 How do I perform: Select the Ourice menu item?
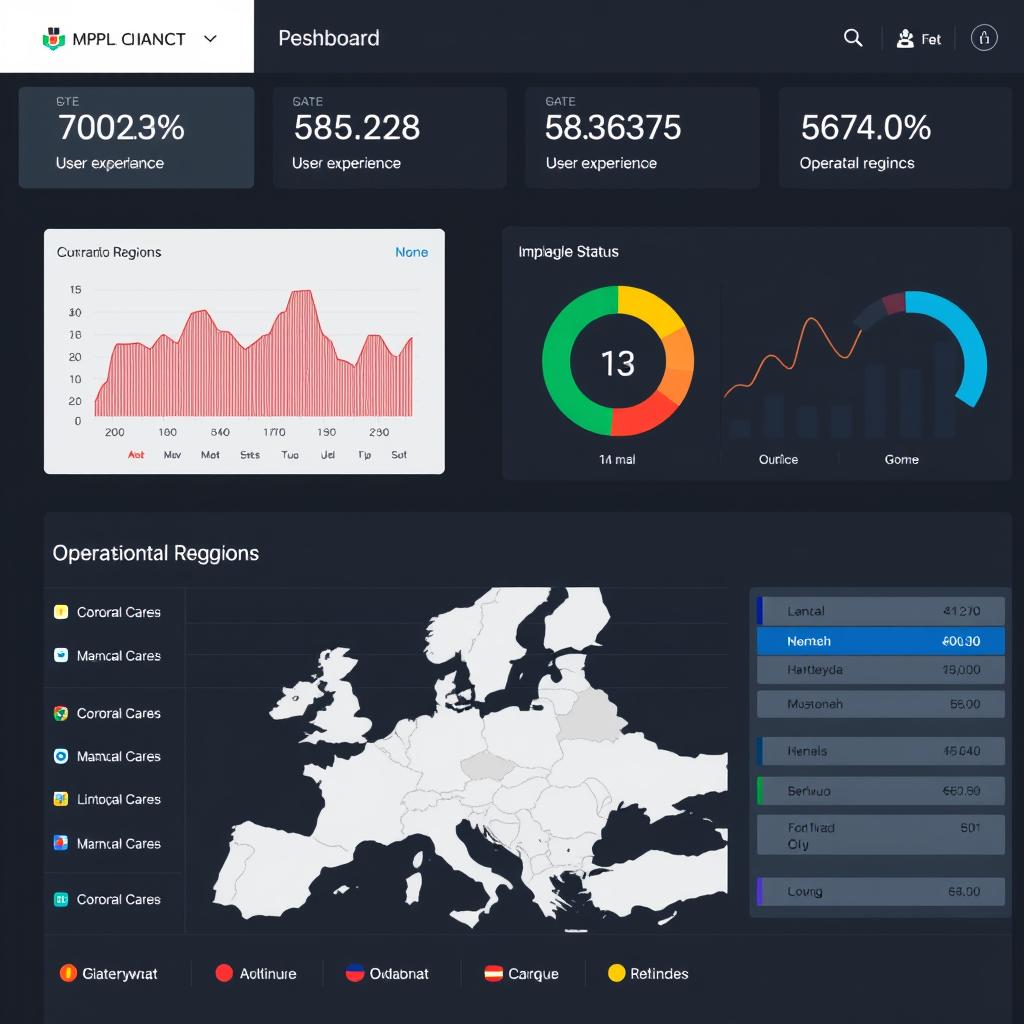coord(779,459)
